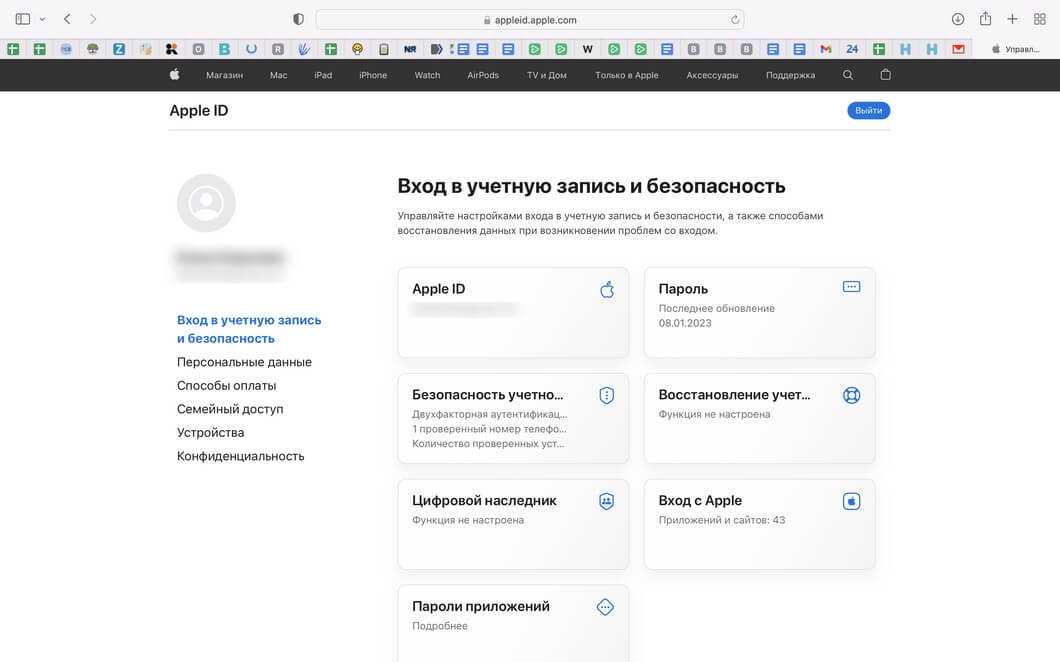
Task: Go back to previous page
Action: (x=67, y=19)
